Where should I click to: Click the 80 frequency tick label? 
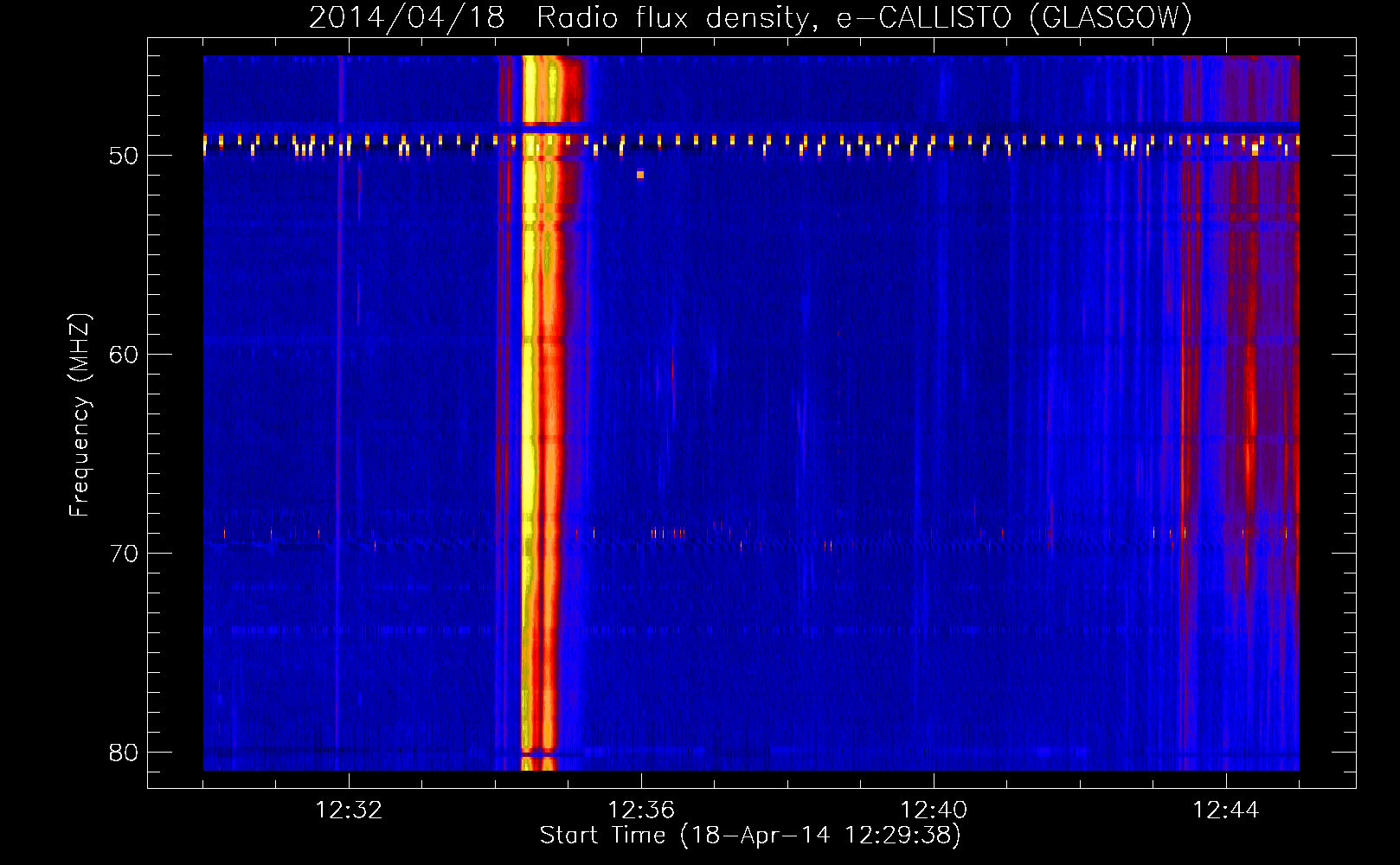(124, 753)
